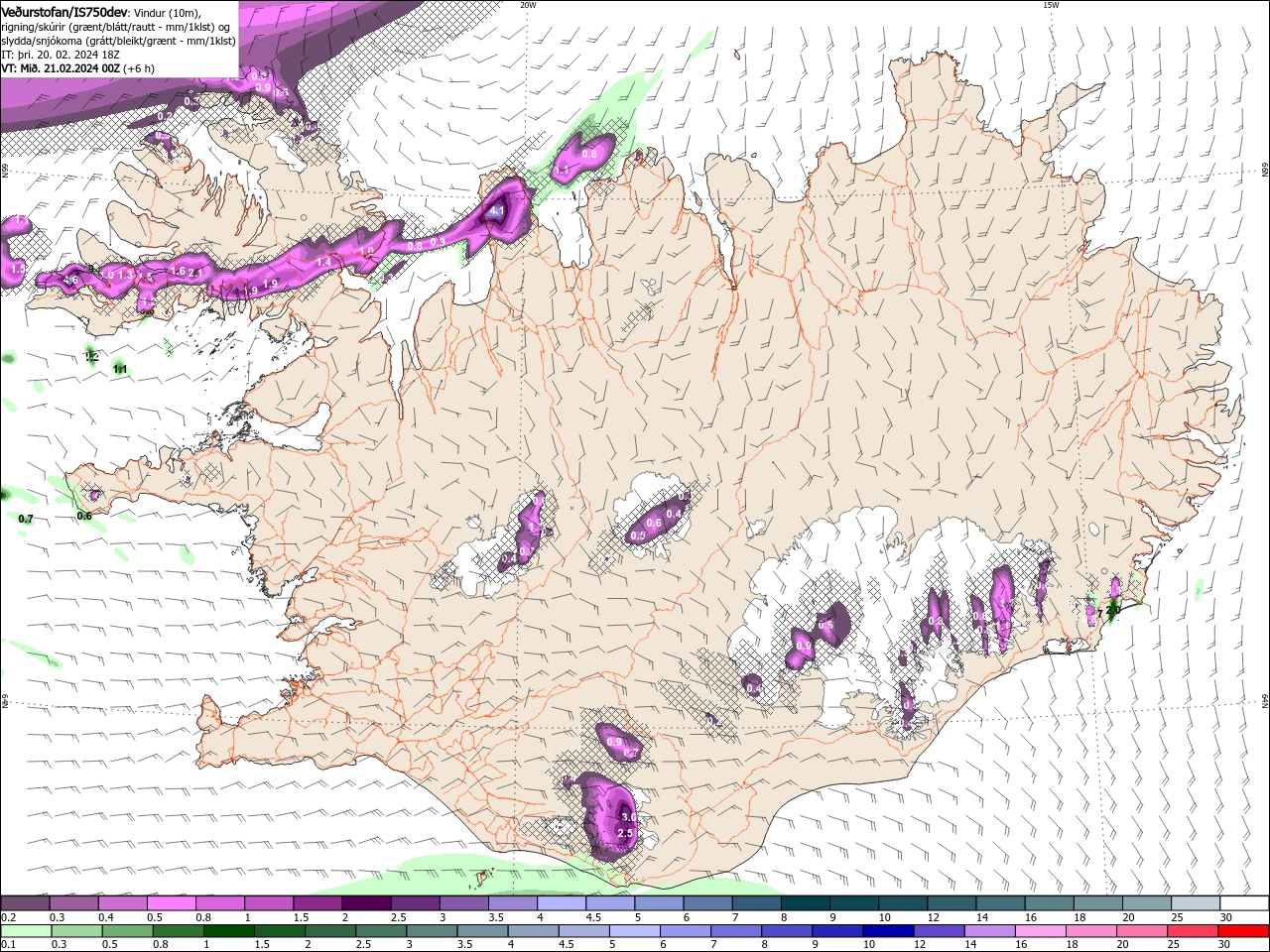Click the 2.1 precipitation value in the purple band
The width and height of the screenshot is (1270, 952).
pyautogui.click(x=196, y=272)
